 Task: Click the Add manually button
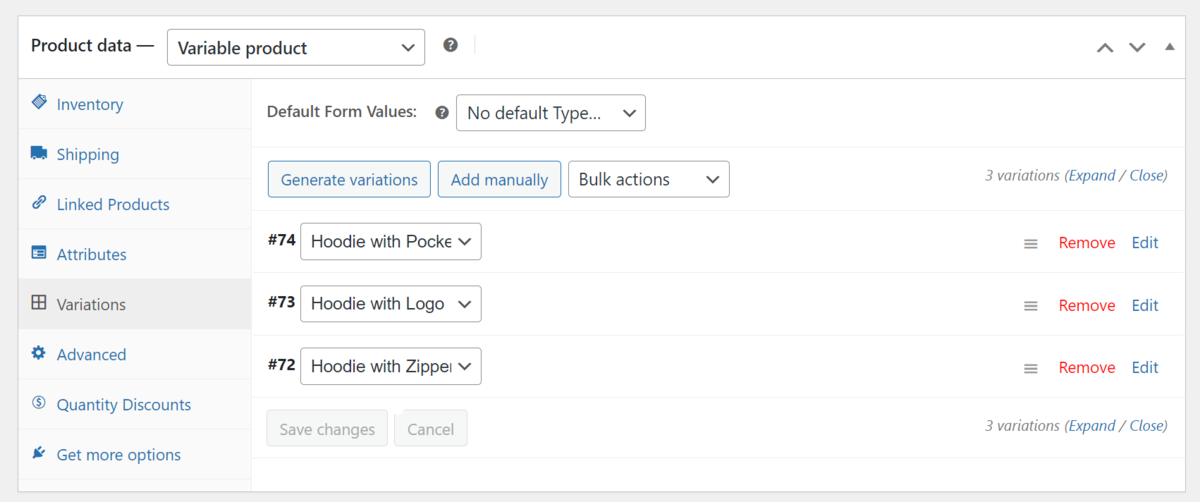pyautogui.click(x=499, y=179)
